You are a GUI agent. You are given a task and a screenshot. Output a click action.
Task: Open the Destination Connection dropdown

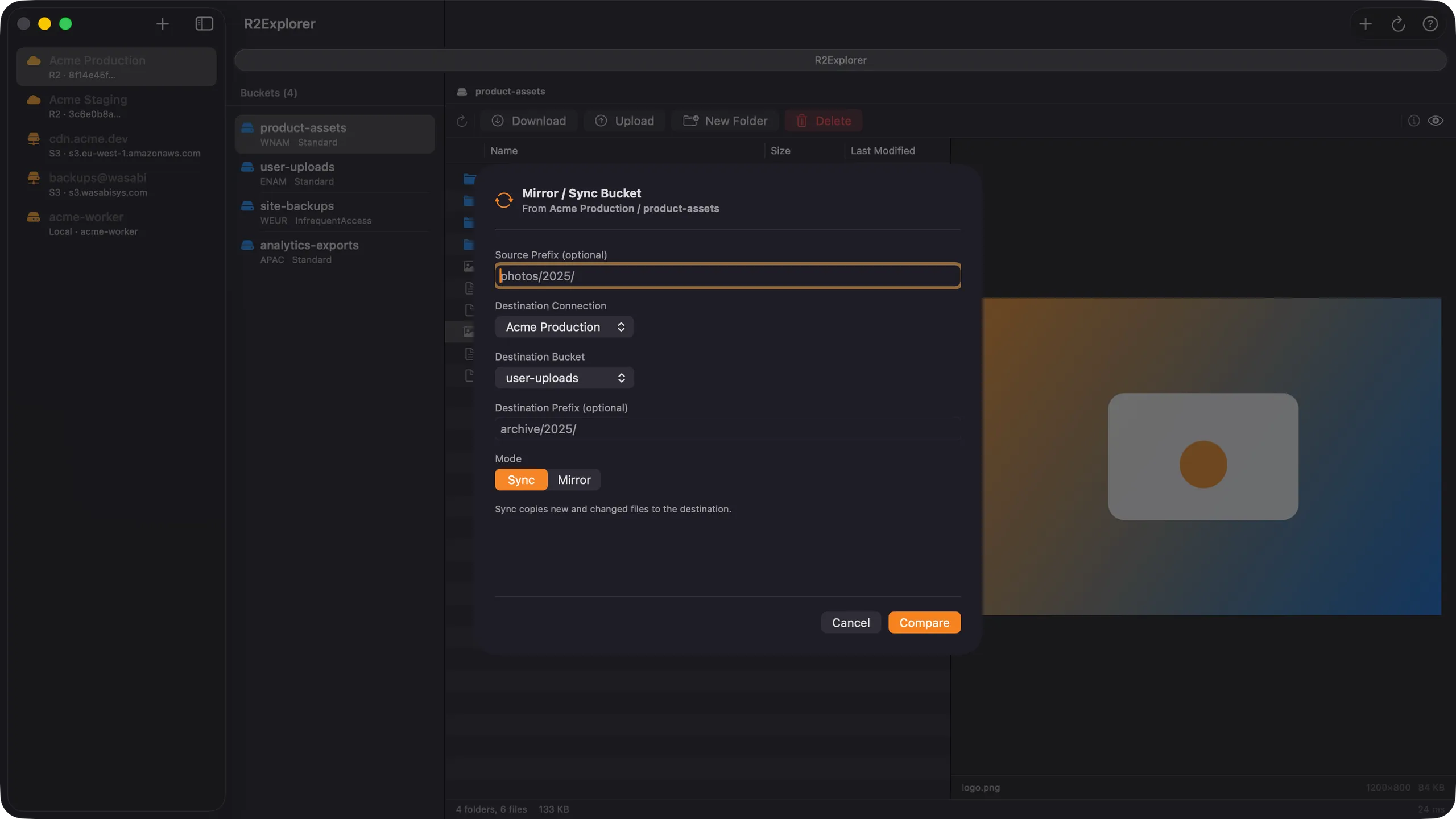coord(564,327)
